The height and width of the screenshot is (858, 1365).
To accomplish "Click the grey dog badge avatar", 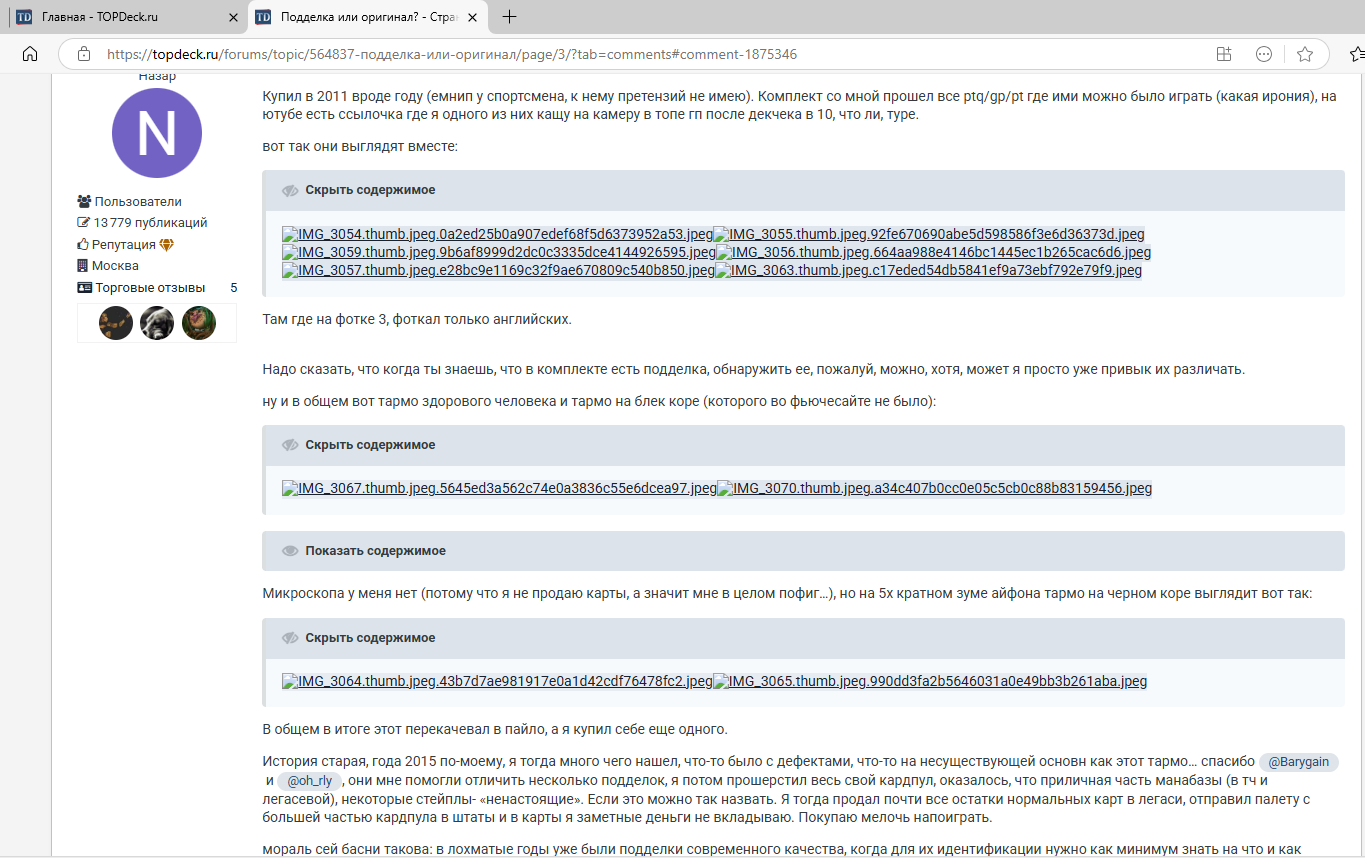I will 157,323.
